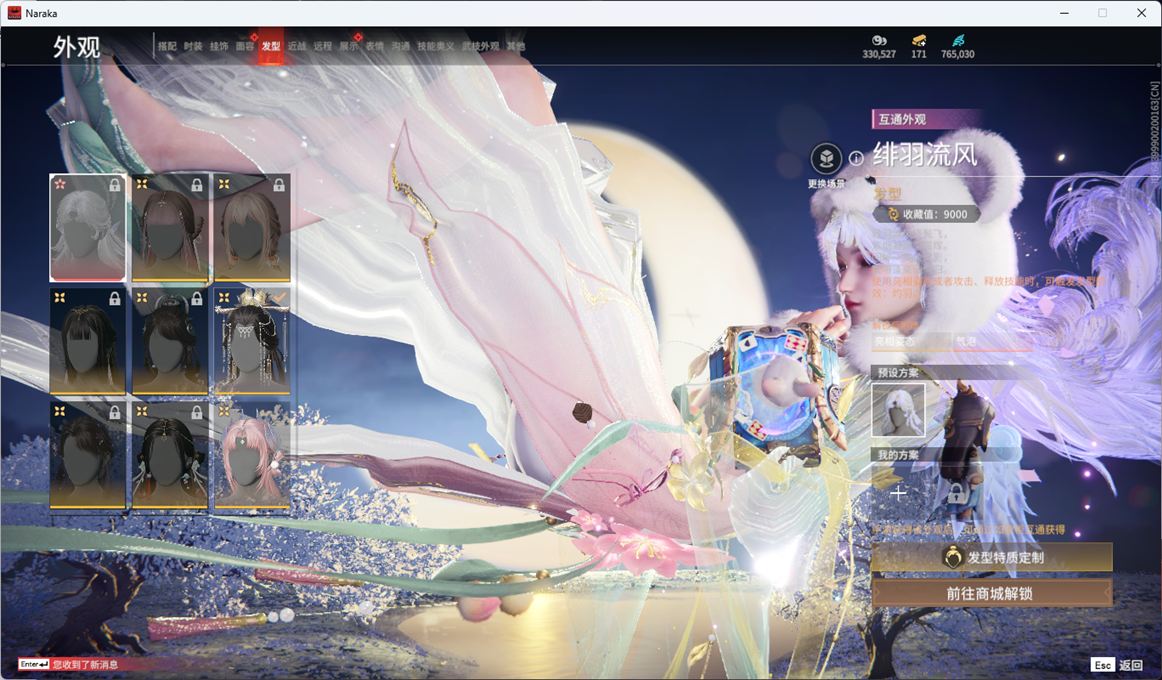Screen dimensions: 1162x680
Task: Add a new scheme with the plus icon
Action: pos(897,493)
